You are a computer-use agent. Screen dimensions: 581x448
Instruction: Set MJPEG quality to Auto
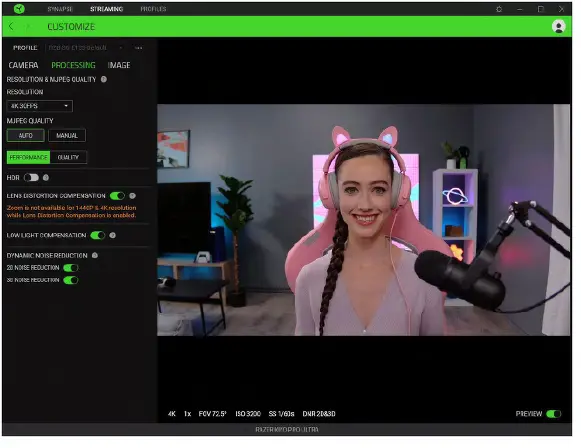pos(26,135)
